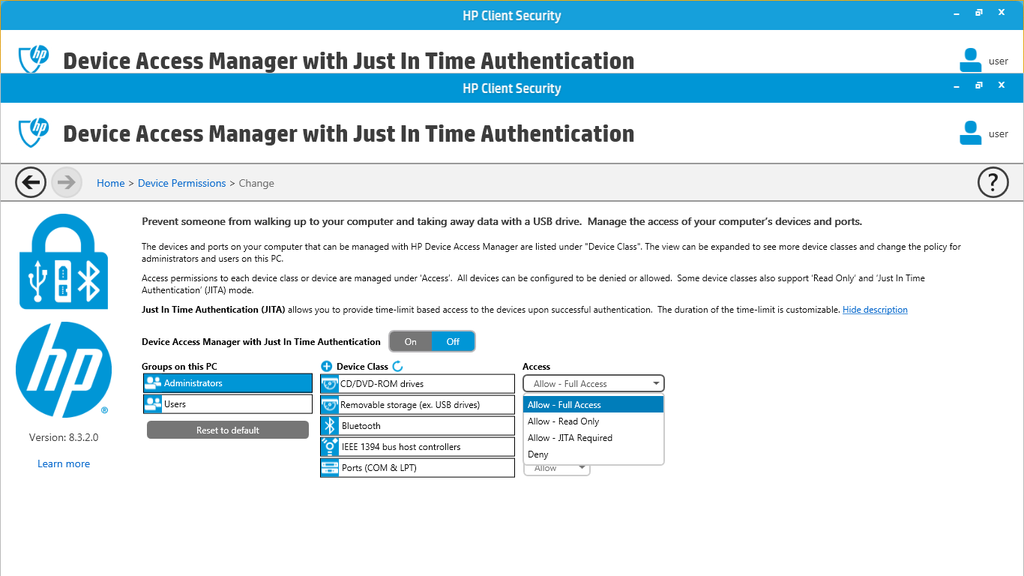Select the Administrators group row
This screenshot has width=1024, height=576.
coord(227,383)
